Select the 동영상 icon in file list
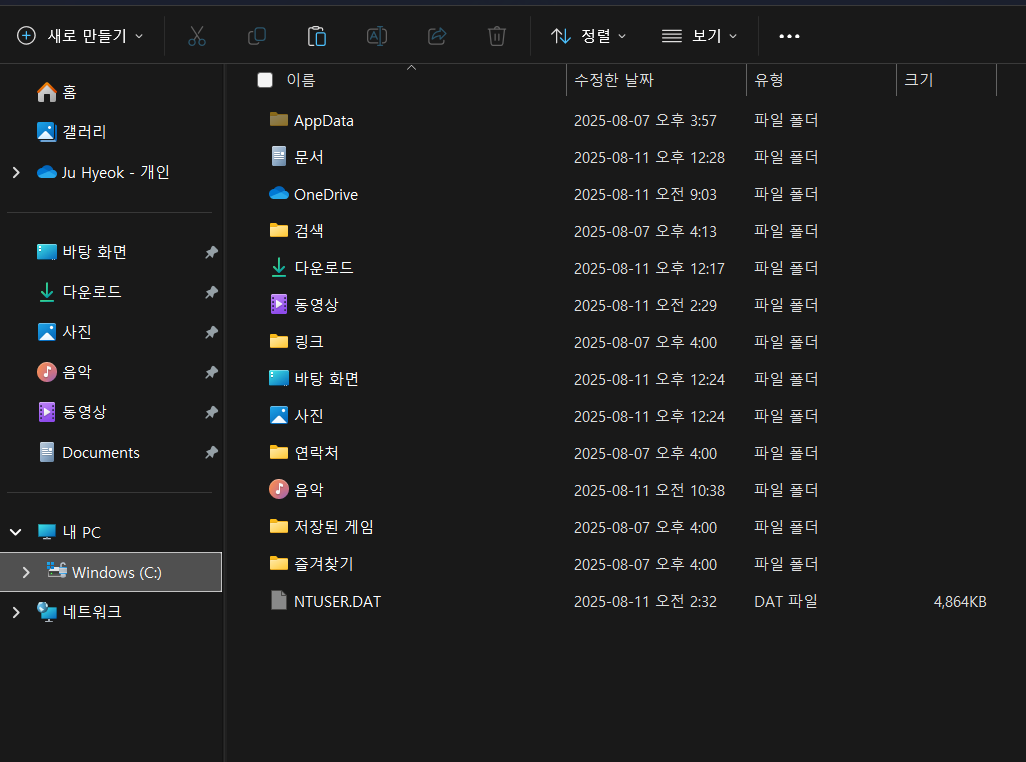Image resolution: width=1026 pixels, height=762 pixels. tap(279, 304)
